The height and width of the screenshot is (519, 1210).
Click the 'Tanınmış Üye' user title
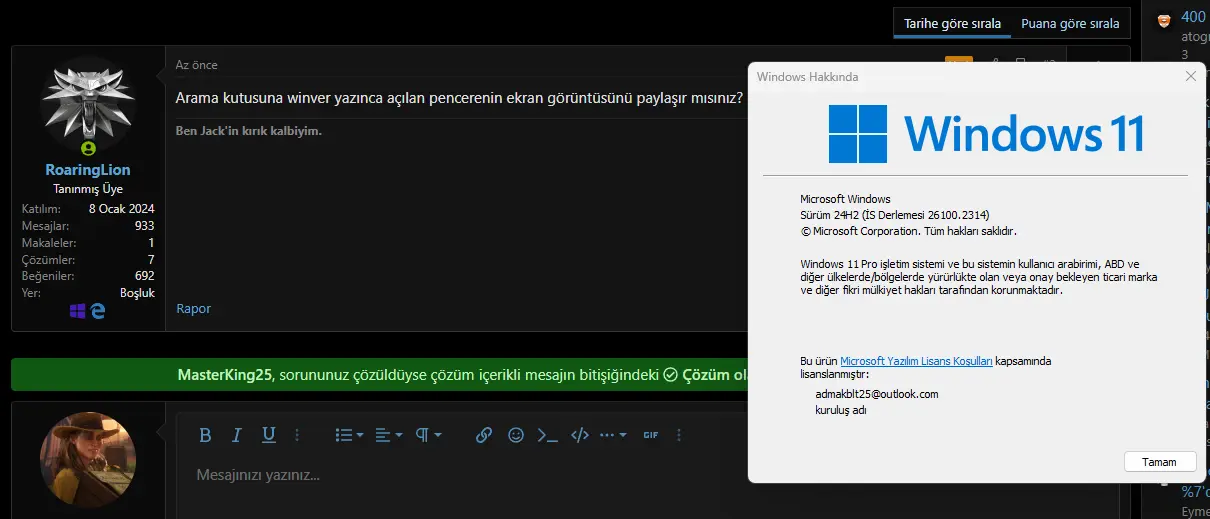(x=88, y=189)
